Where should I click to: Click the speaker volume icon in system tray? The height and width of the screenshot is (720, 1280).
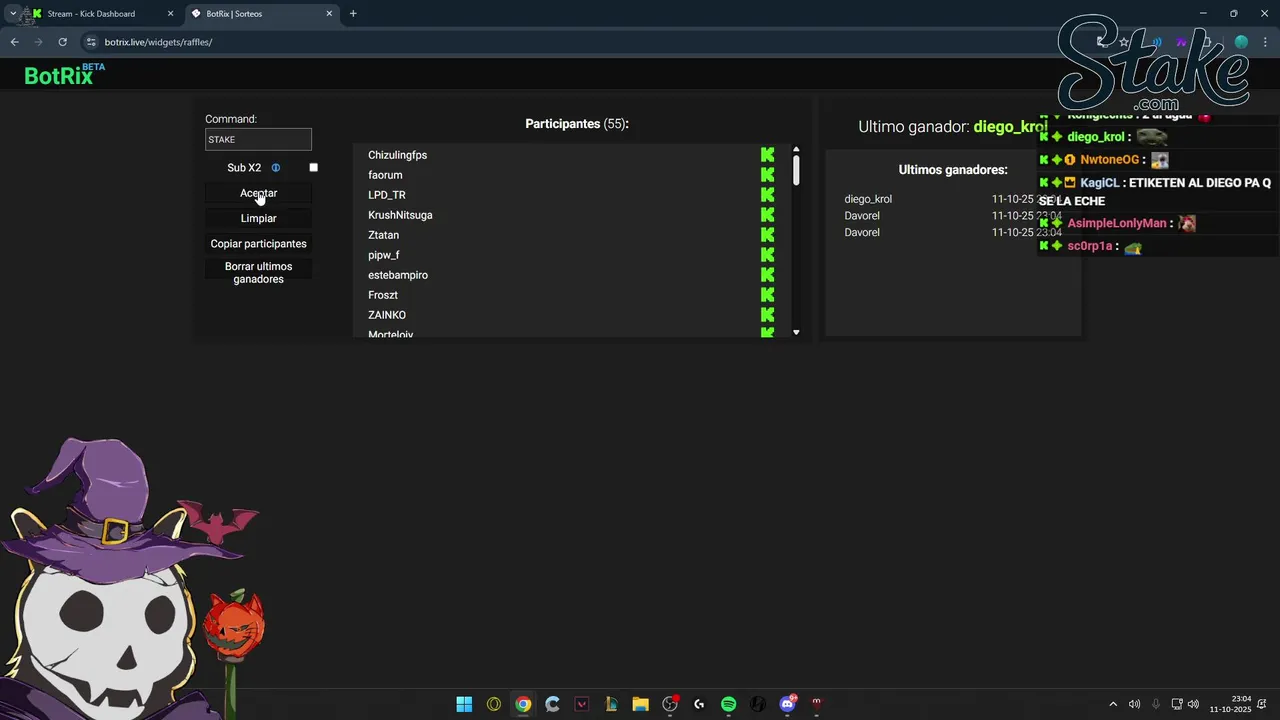(x=1193, y=704)
